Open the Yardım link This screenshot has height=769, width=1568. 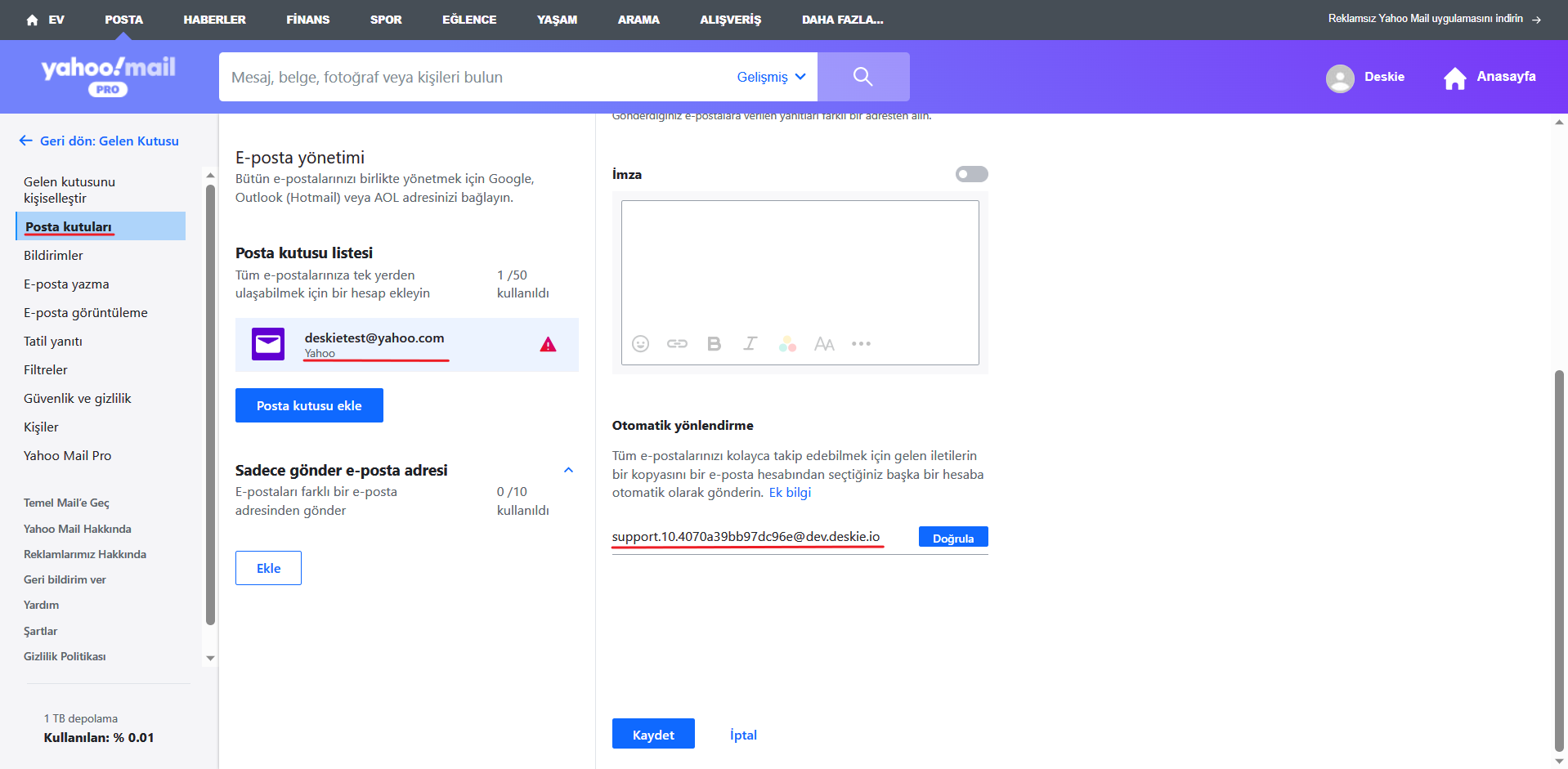pos(41,605)
